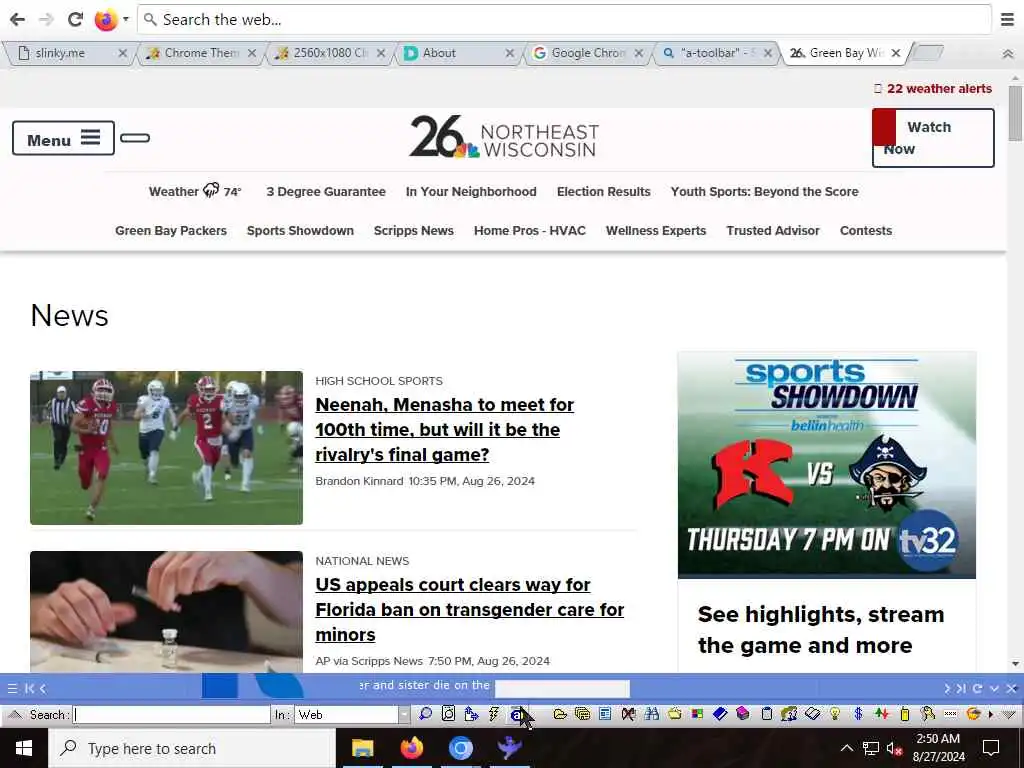The image size is (1024, 768).
Task: Open the a-toolbar options triangle at far right
Action: point(1008,714)
